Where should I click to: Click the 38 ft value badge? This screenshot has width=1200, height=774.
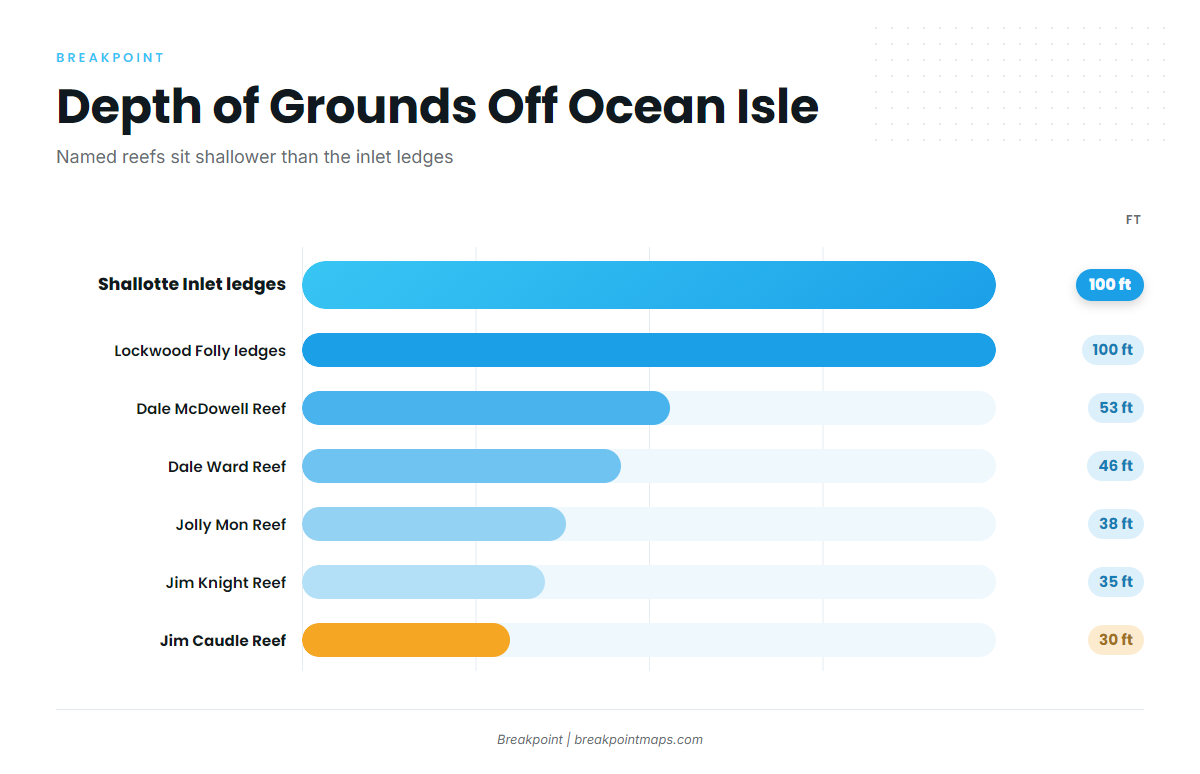click(x=1116, y=524)
